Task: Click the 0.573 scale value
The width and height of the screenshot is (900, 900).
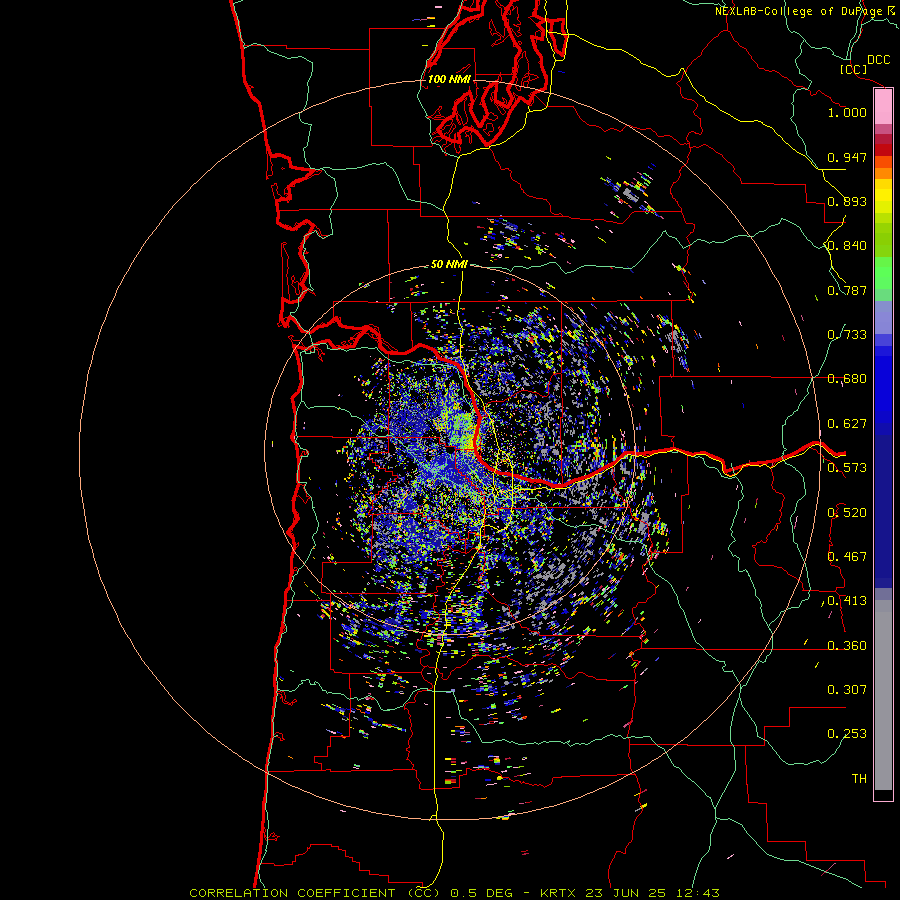Action: click(847, 468)
